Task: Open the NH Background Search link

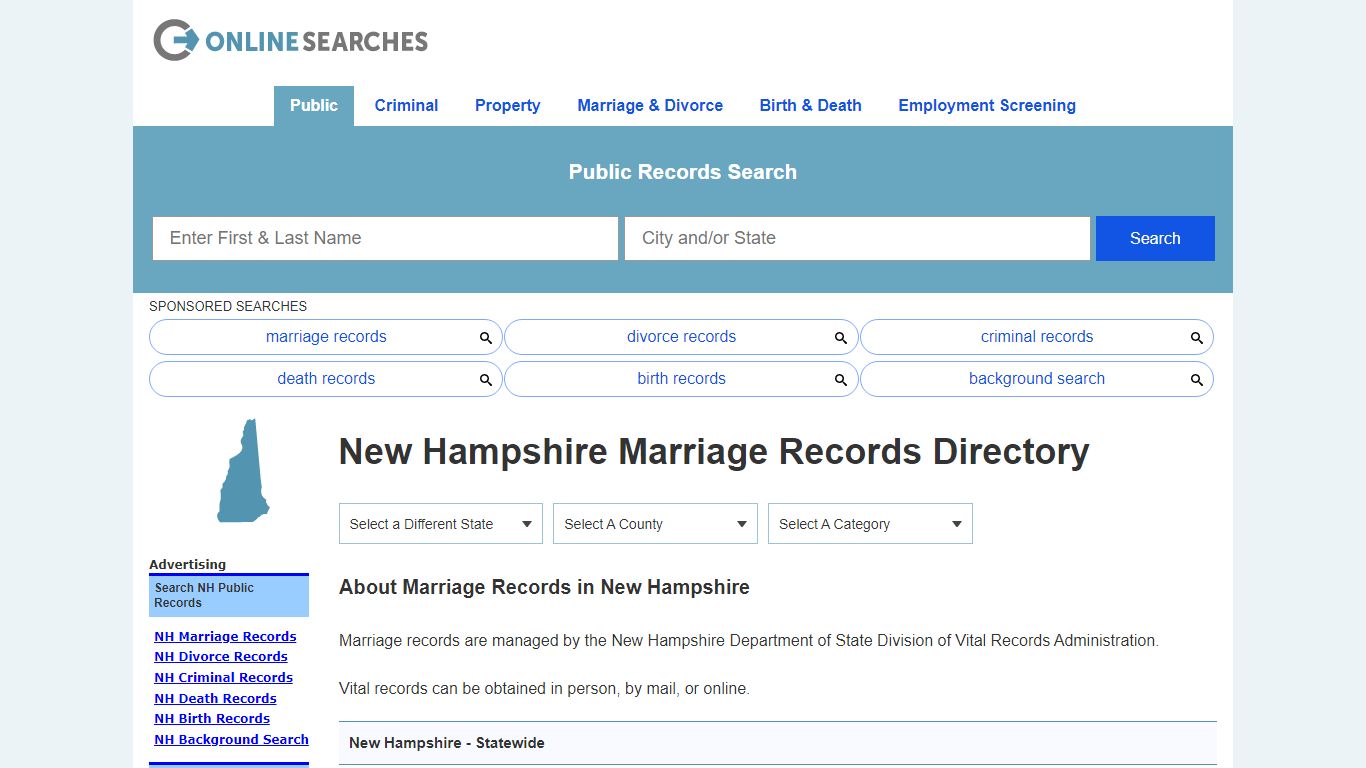Action: tap(231, 740)
